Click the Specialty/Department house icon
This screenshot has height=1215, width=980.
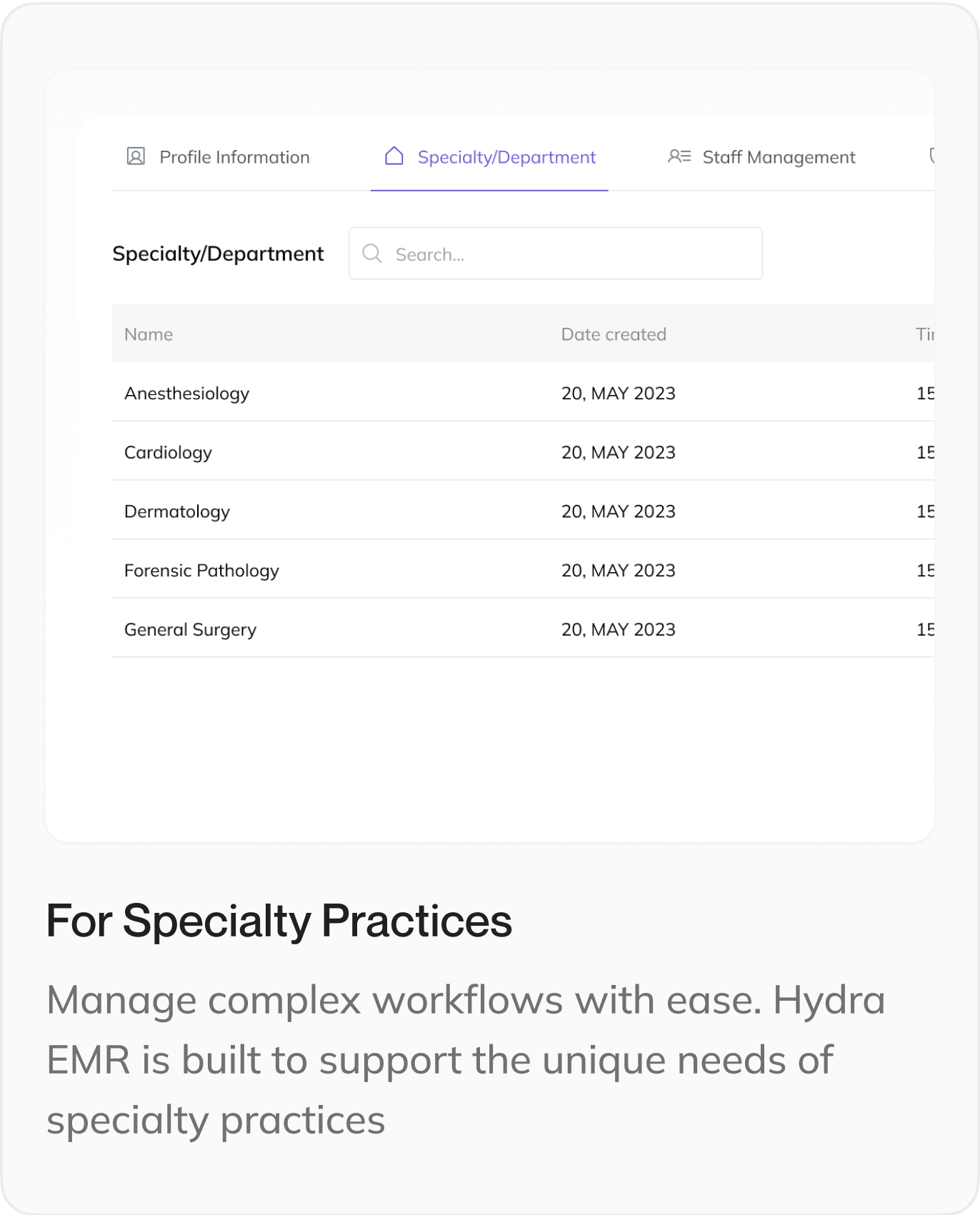(x=394, y=156)
